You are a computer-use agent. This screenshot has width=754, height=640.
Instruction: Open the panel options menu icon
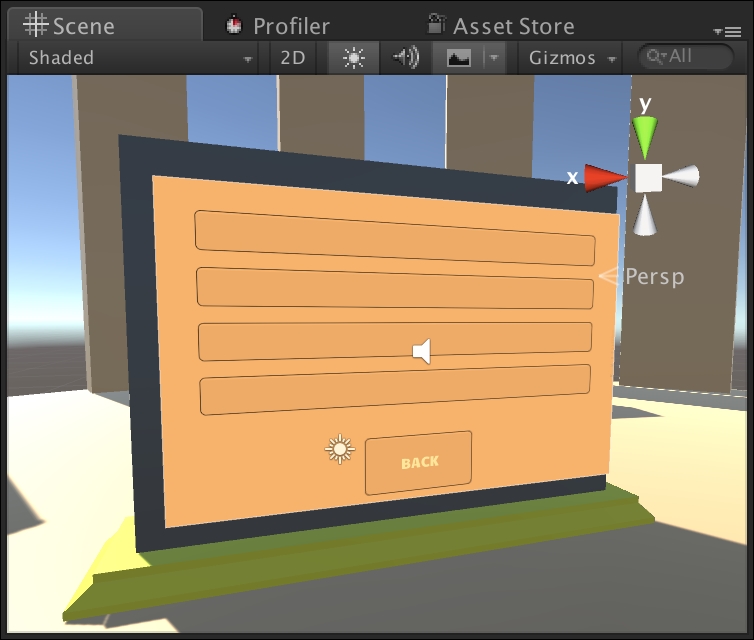728,32
